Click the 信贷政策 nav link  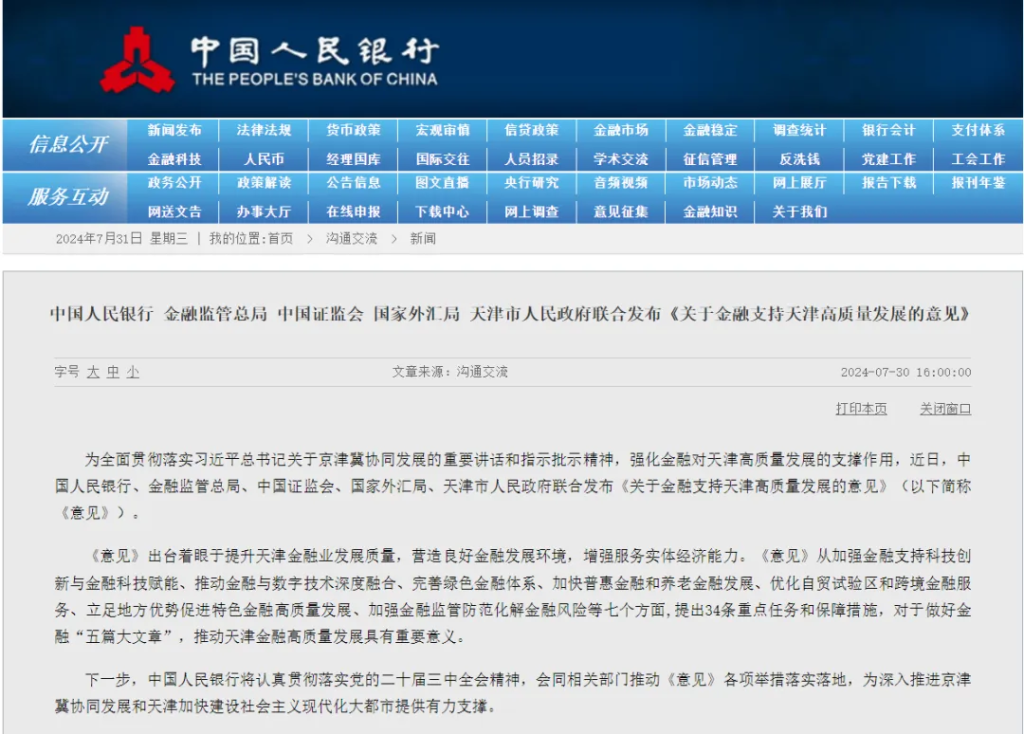coord(532,130)
